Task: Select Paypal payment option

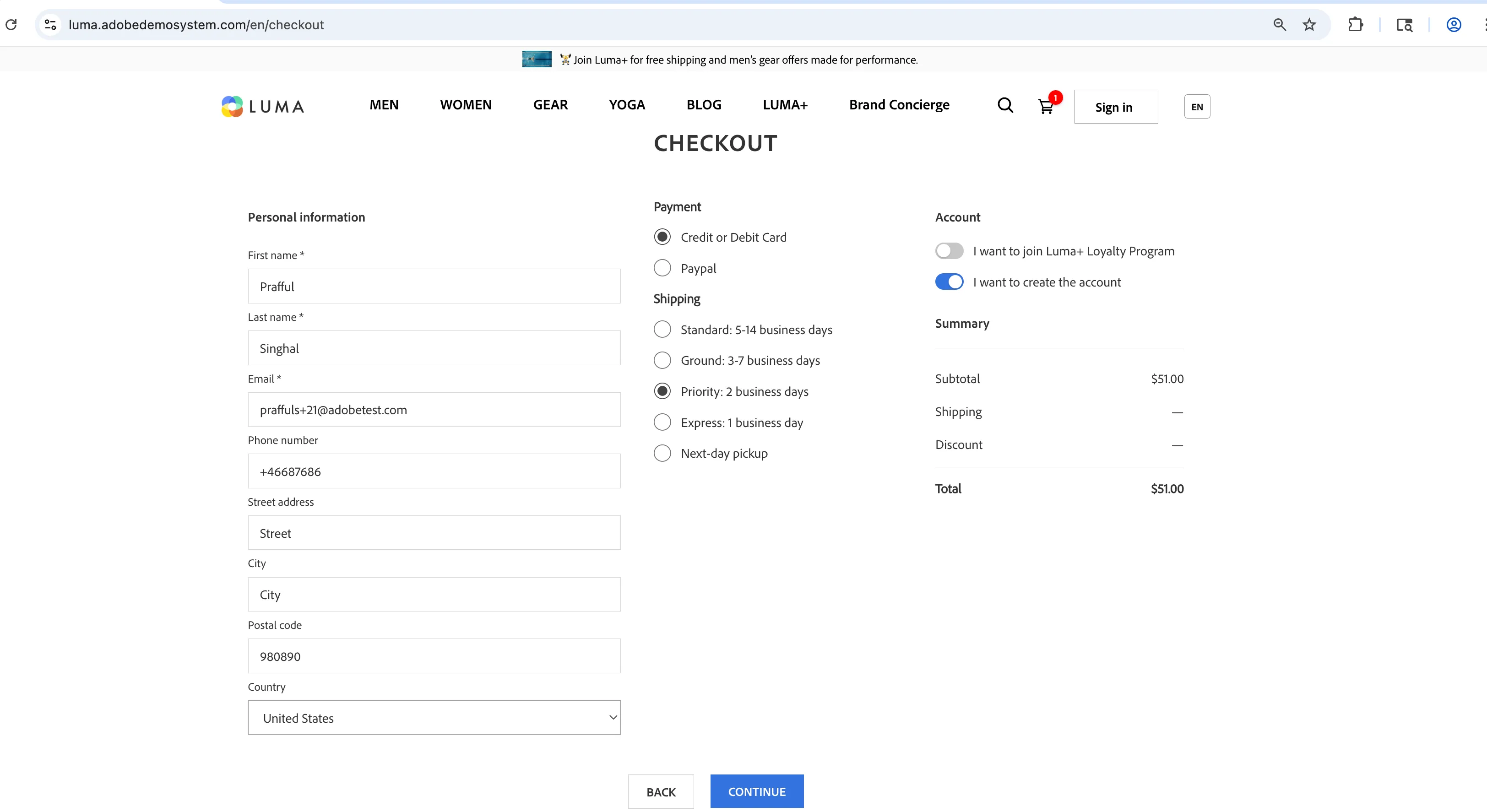Action: [x=662, y=268]
